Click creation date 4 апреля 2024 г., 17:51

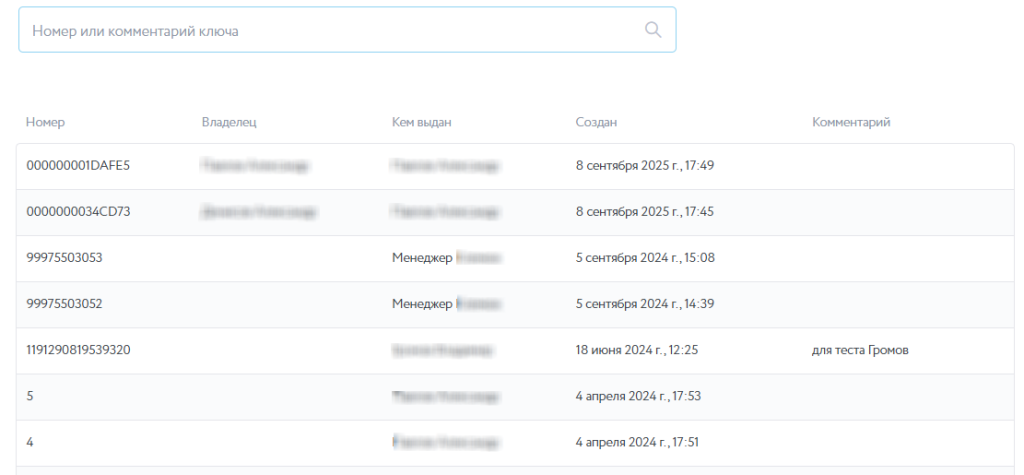pos(638,442)
